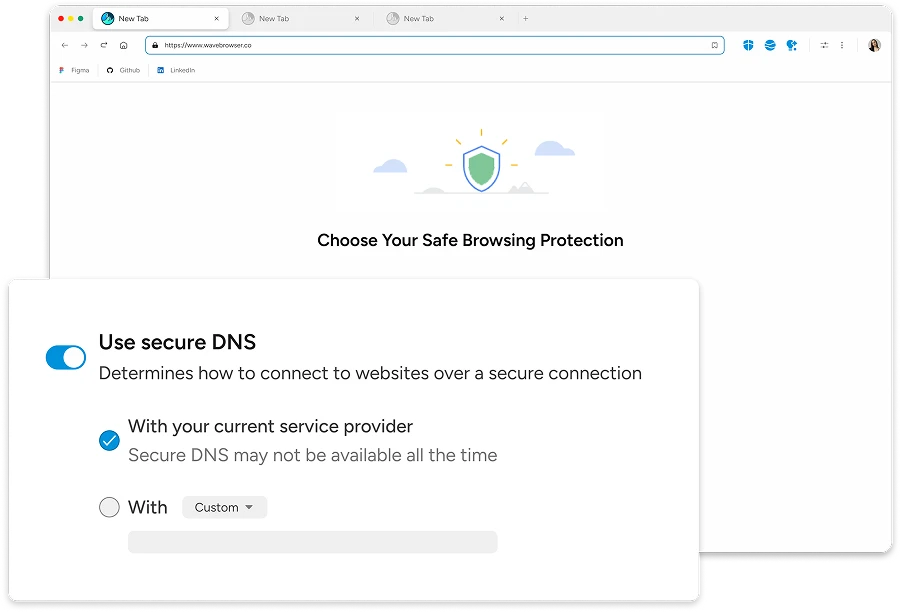Open the three-dot browser menu

click(x=841, y=45)
